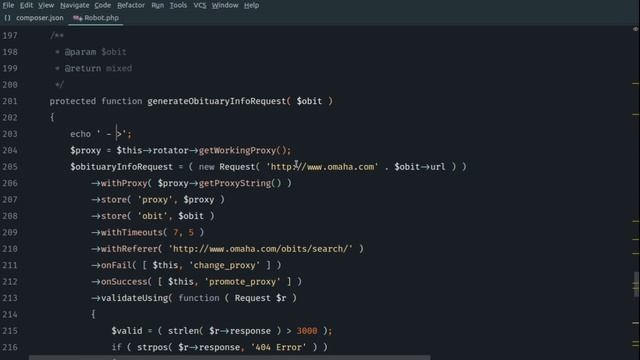Click the @param $obit doc comment
Screen dimensions: 640x360
pyautogui.click(x=96, y=52)
